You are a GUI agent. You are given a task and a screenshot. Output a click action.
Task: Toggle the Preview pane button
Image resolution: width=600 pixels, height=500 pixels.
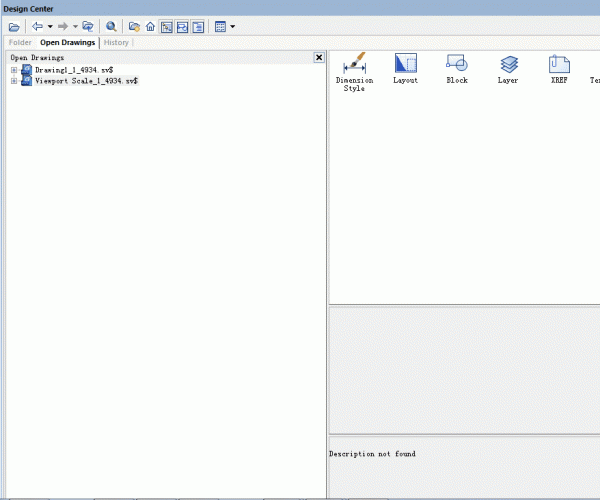(183, 27)
